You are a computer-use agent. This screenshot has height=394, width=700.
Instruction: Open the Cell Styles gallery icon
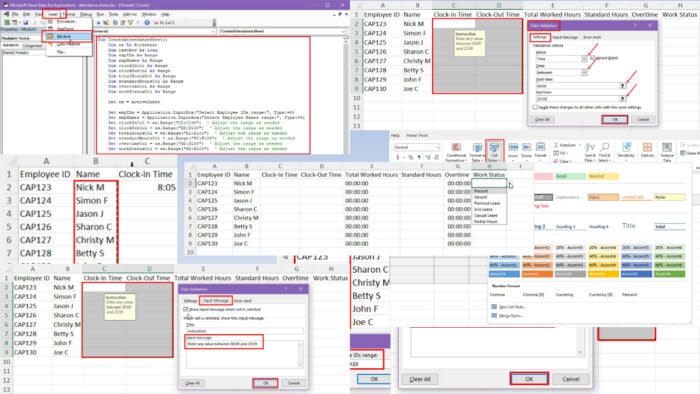point(494,147)
